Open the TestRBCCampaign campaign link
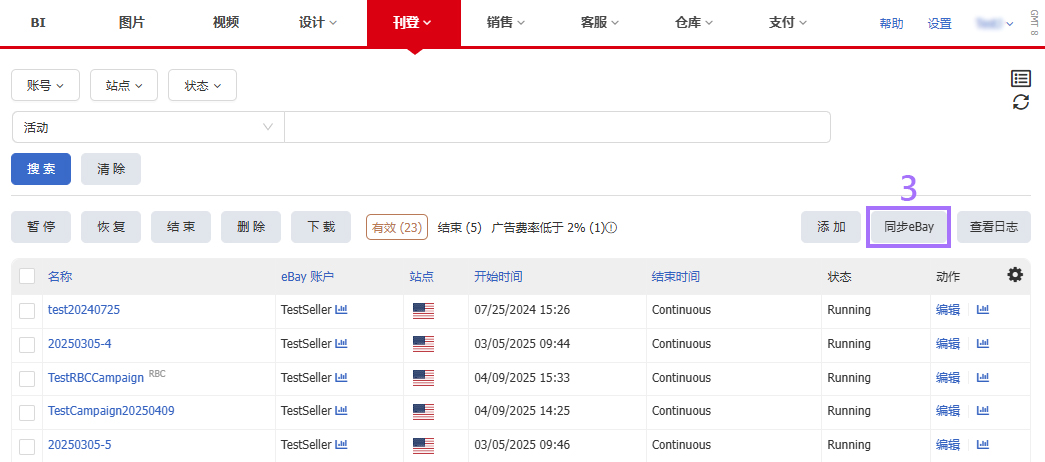Screen dimensions: 1045x462 tap(96, 377)
